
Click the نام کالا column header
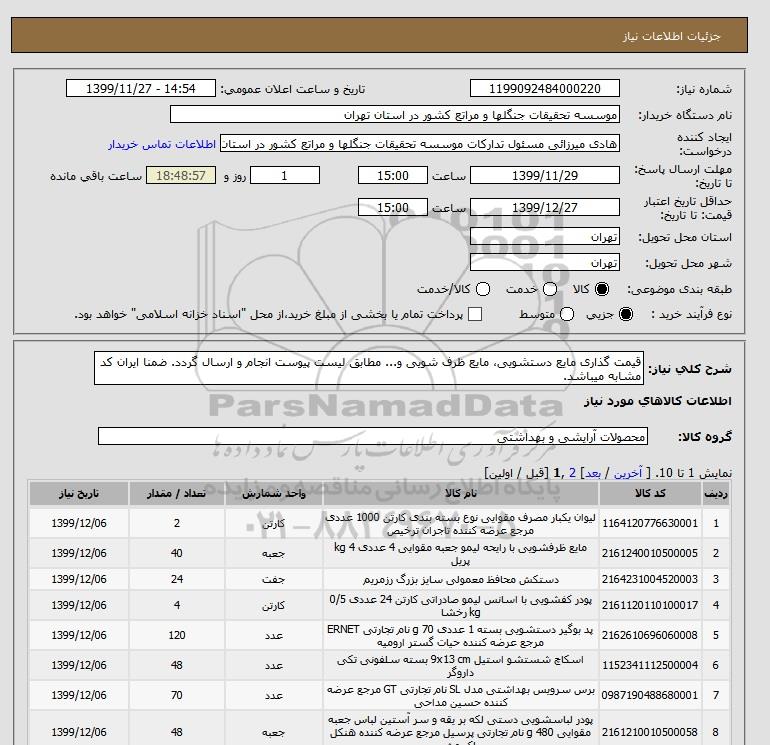click(x=461, y=494)
